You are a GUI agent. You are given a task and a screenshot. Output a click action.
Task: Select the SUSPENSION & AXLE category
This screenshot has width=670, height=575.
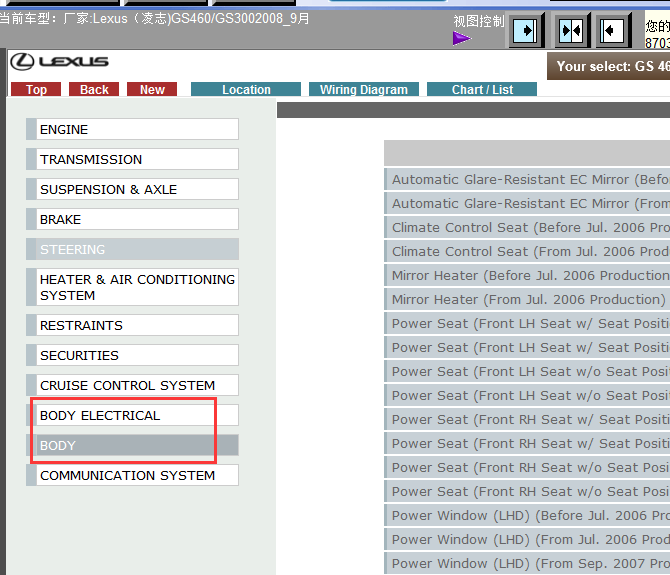(x=132, y=189)
